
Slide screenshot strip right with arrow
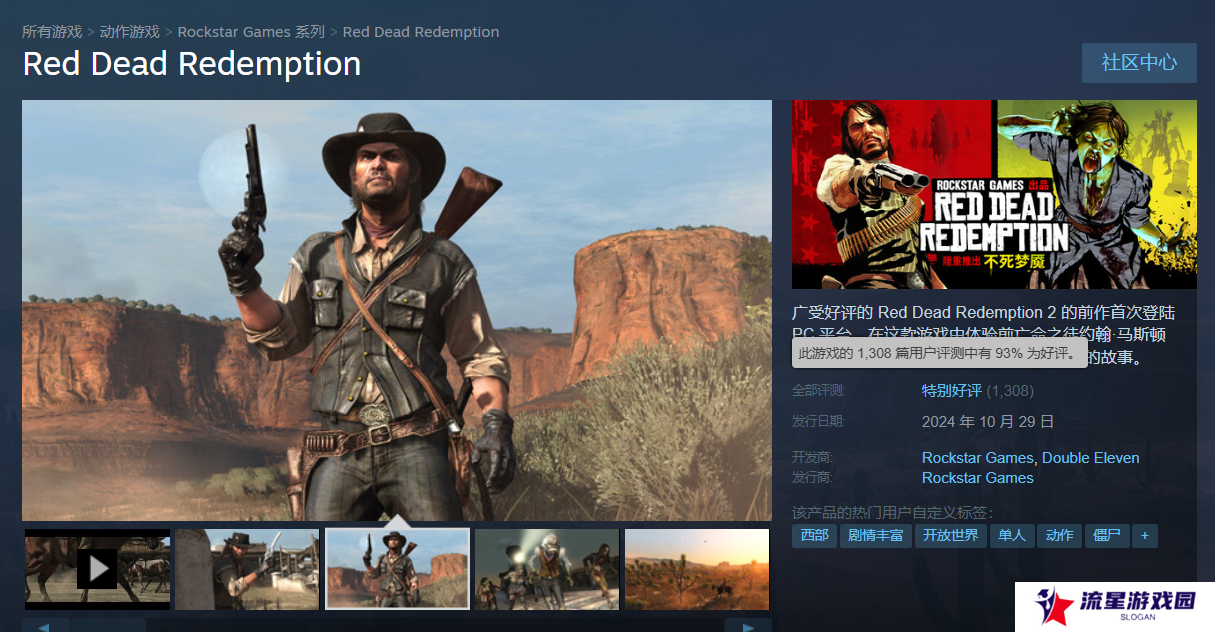pos(748,625)
